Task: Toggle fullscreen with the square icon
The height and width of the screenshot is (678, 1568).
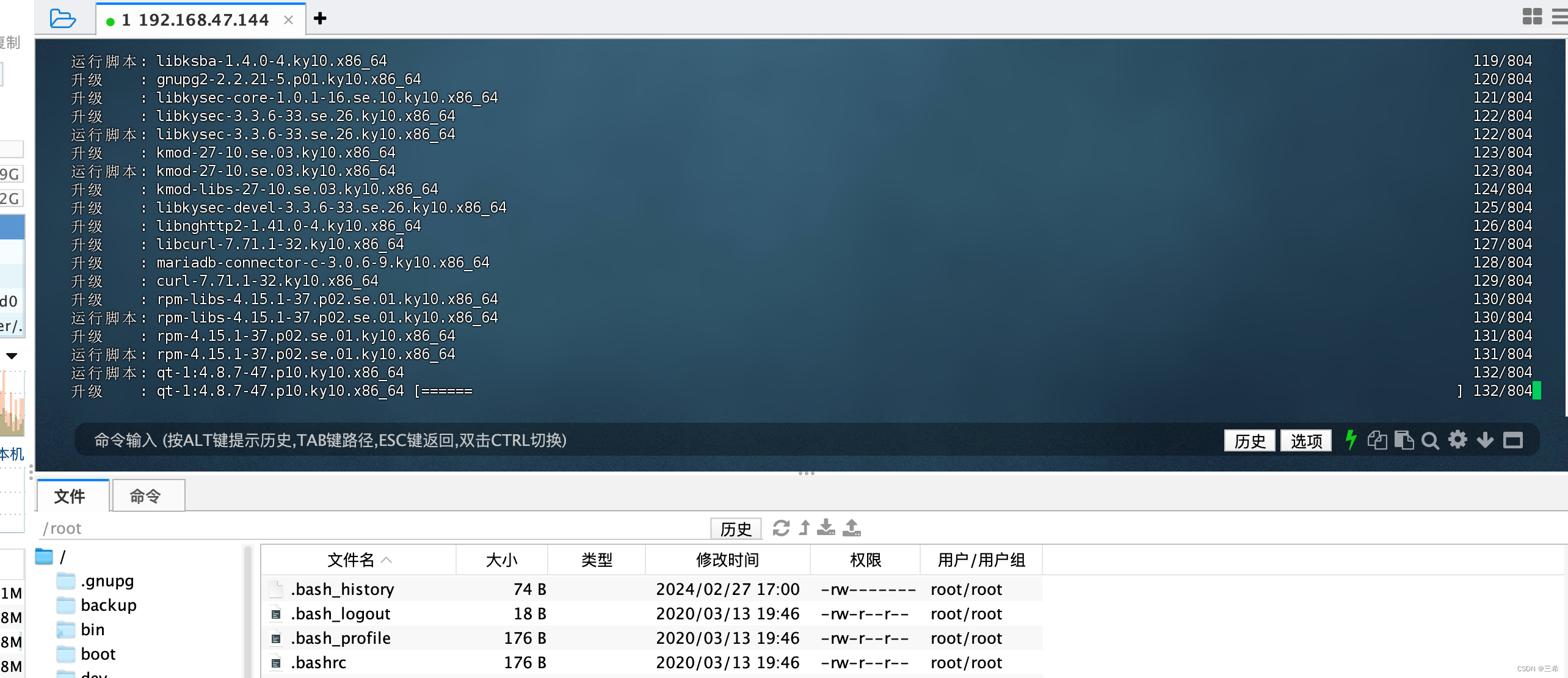Action: pos(1513,440)
